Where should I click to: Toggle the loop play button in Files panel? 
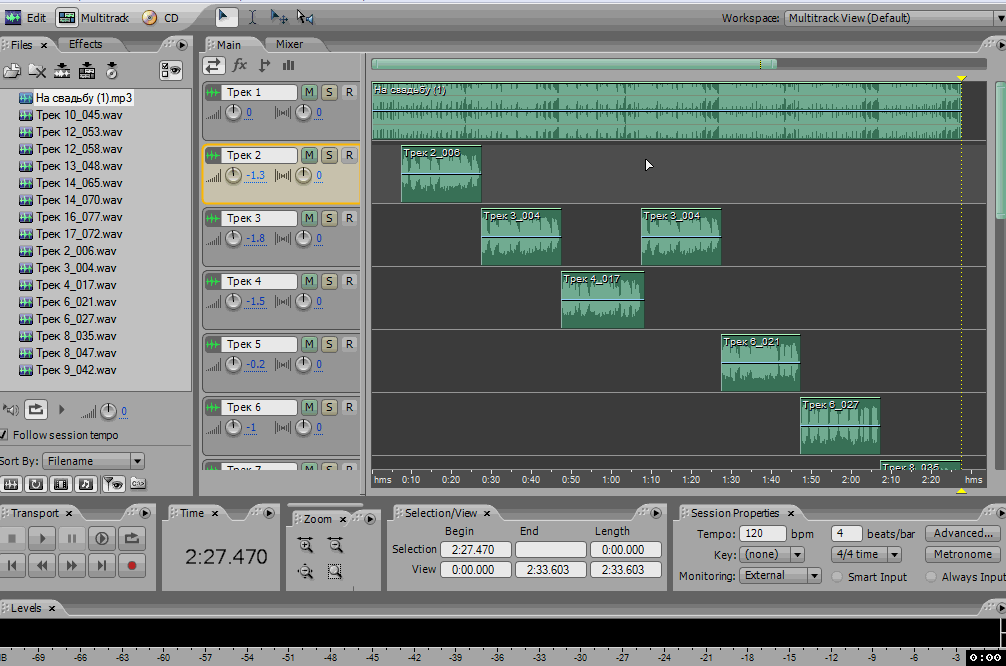point(36,410)
